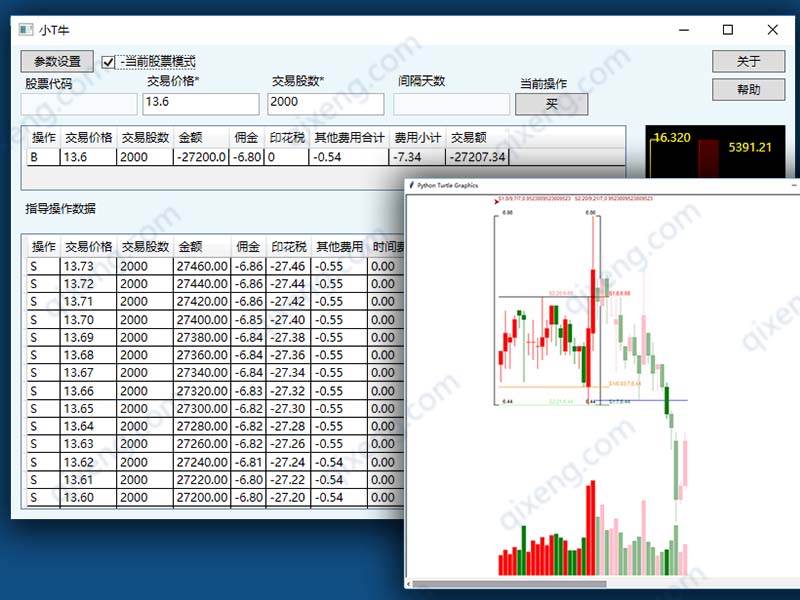Minimize the 小T牛 window
Image resolution: width=800 pixels, height=600 pixels.
(x=683, y=30)
